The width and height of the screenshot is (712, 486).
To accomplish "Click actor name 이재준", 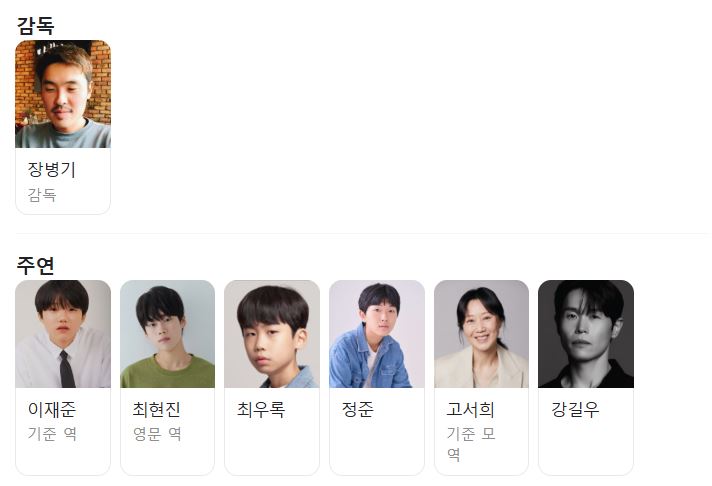I will point(52,409).
